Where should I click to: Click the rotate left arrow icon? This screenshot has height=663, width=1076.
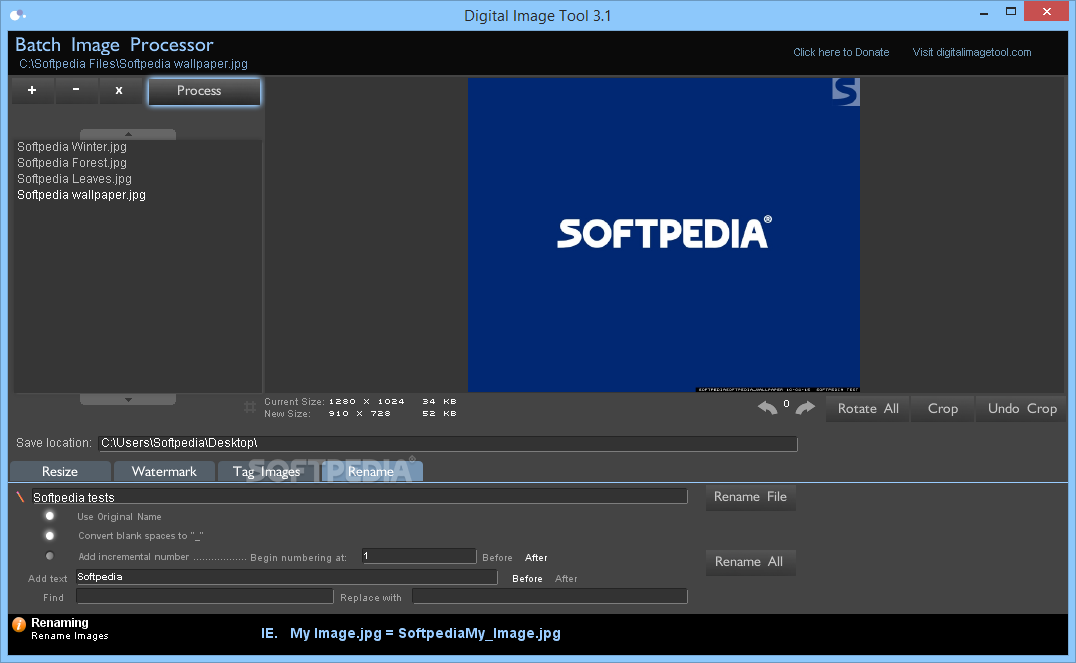click(x=767, y=408)
